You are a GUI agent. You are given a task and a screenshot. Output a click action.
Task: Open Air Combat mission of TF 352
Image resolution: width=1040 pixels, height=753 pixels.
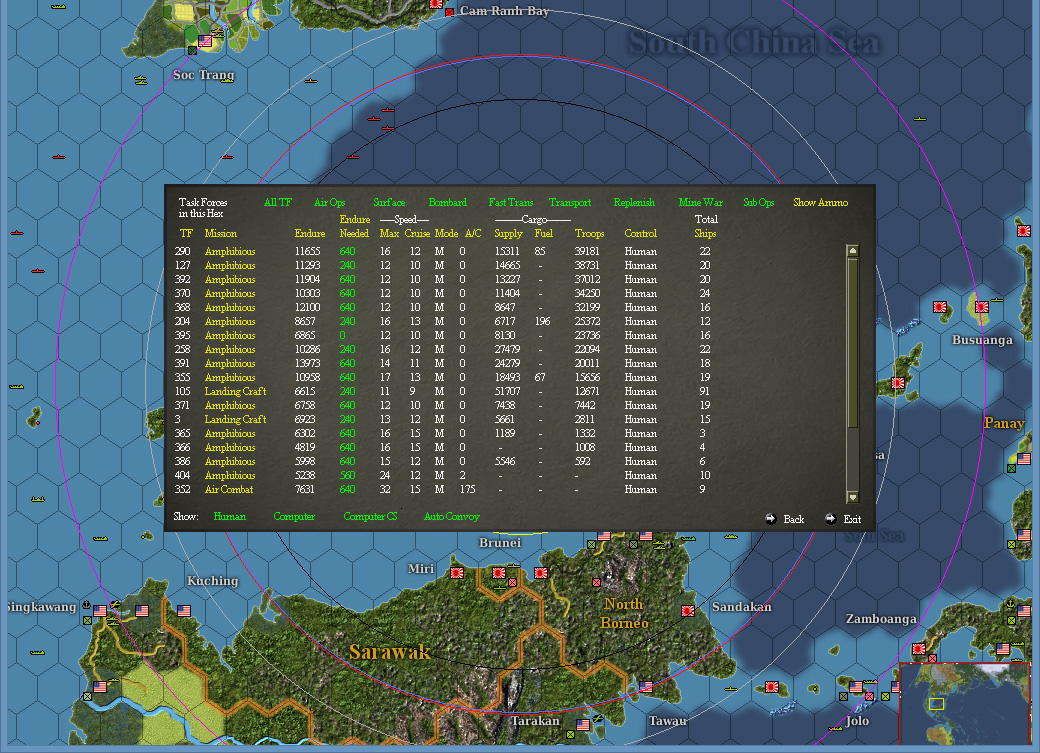pos(229,490)
